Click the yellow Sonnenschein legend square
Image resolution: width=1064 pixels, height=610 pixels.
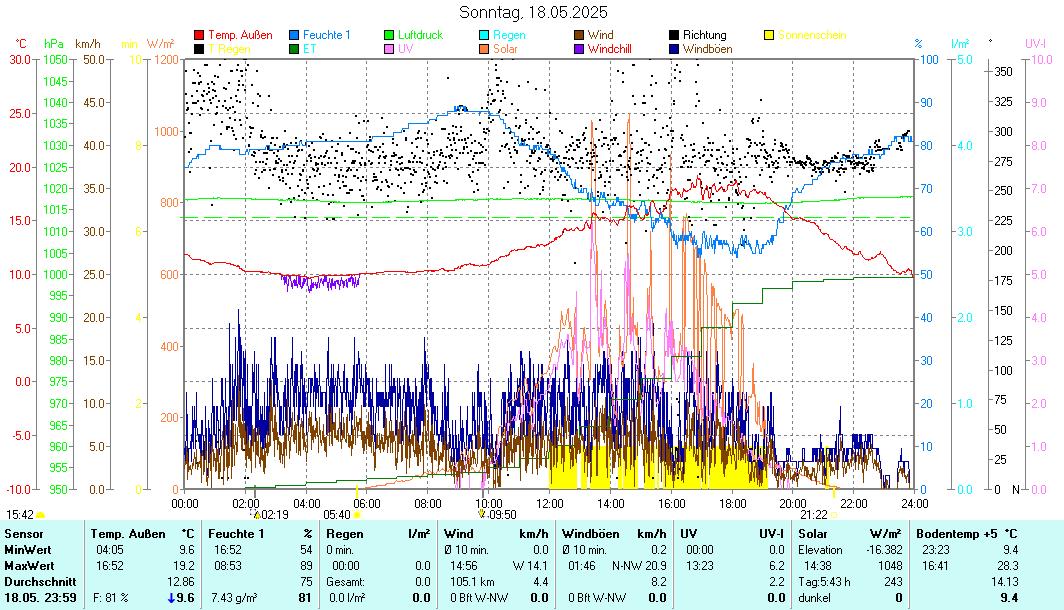tap(770, 35)
